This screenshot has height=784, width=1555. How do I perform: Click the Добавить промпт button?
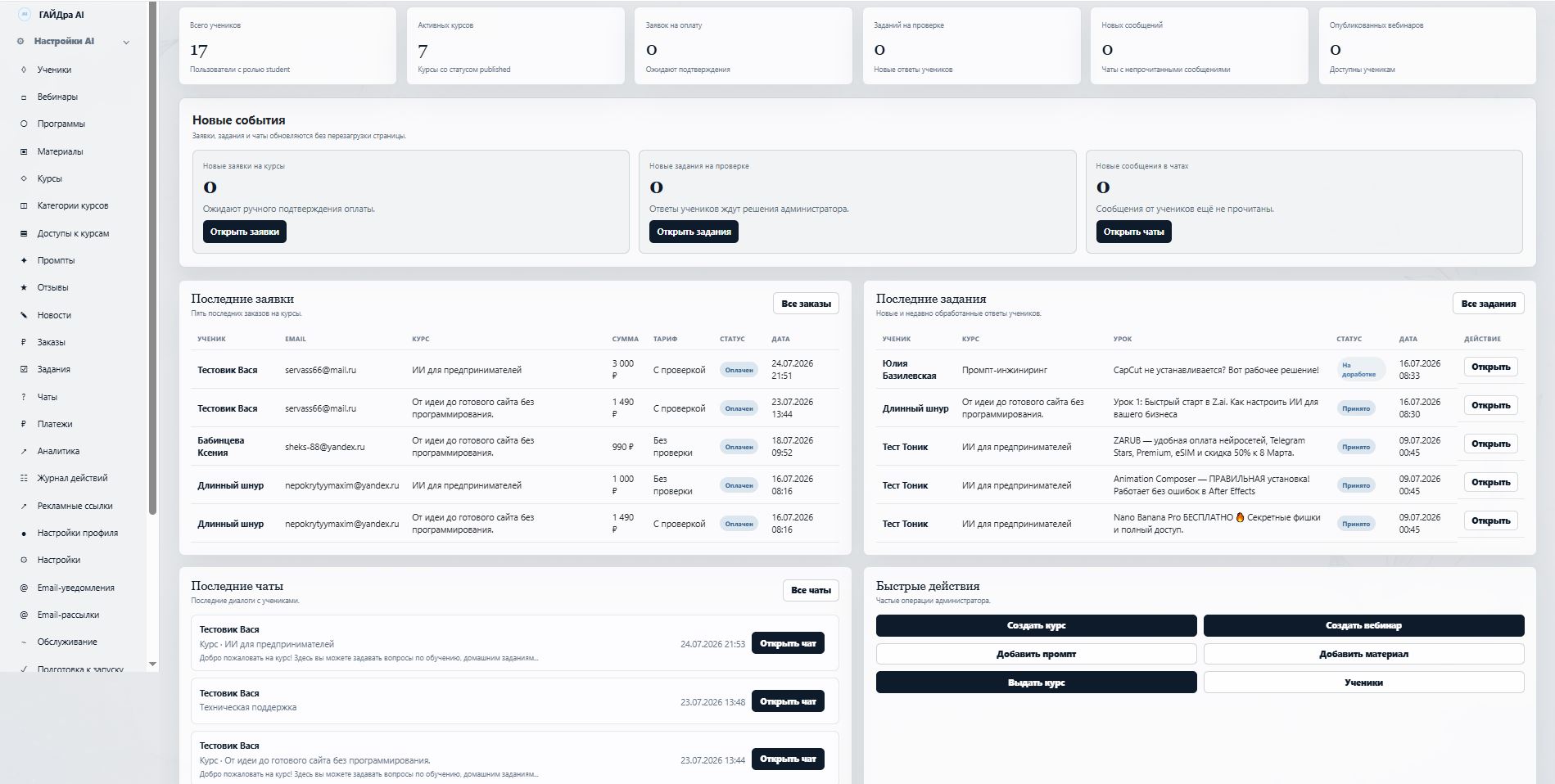click(1036, 654)
